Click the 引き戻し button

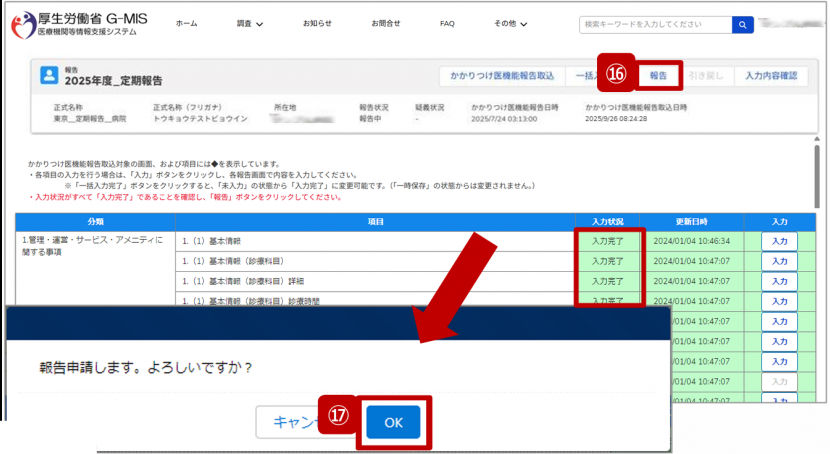[708, 76]
